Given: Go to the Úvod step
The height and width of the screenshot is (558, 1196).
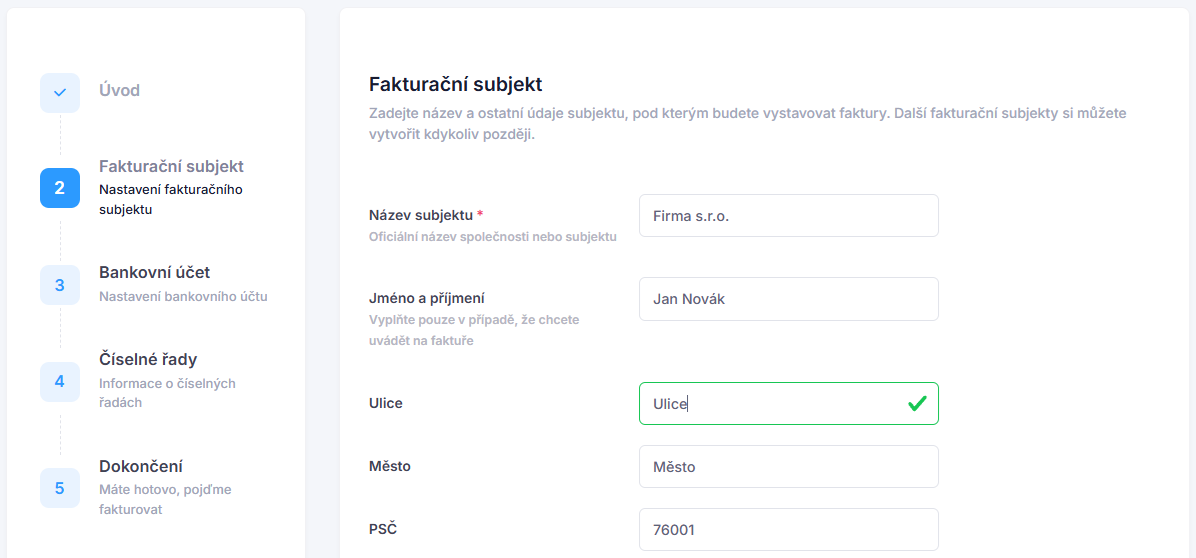Looking at the screenshot, I should click(x=119, y=91).
